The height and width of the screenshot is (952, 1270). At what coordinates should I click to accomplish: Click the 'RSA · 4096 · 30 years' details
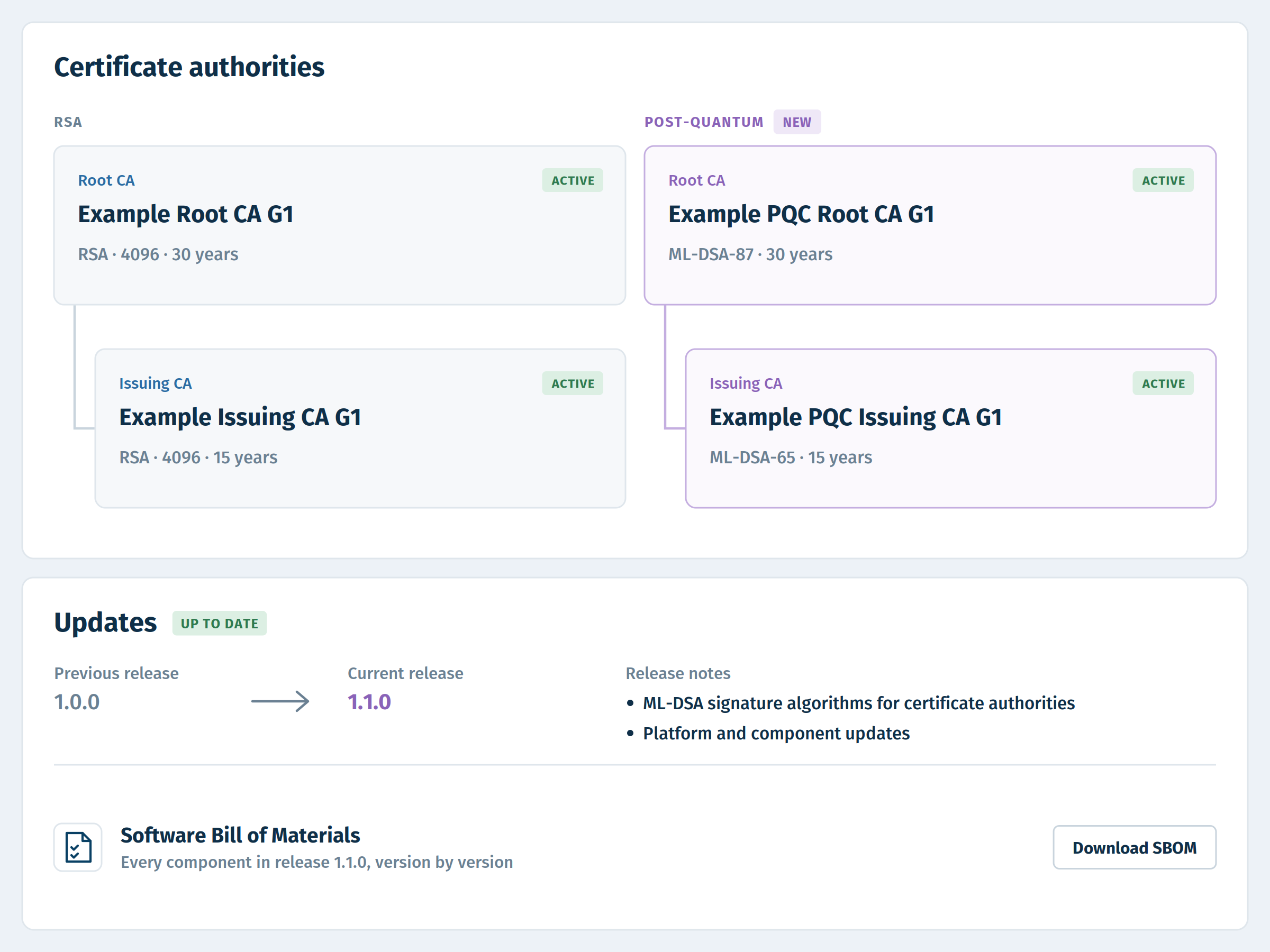[x=158, y=254]
